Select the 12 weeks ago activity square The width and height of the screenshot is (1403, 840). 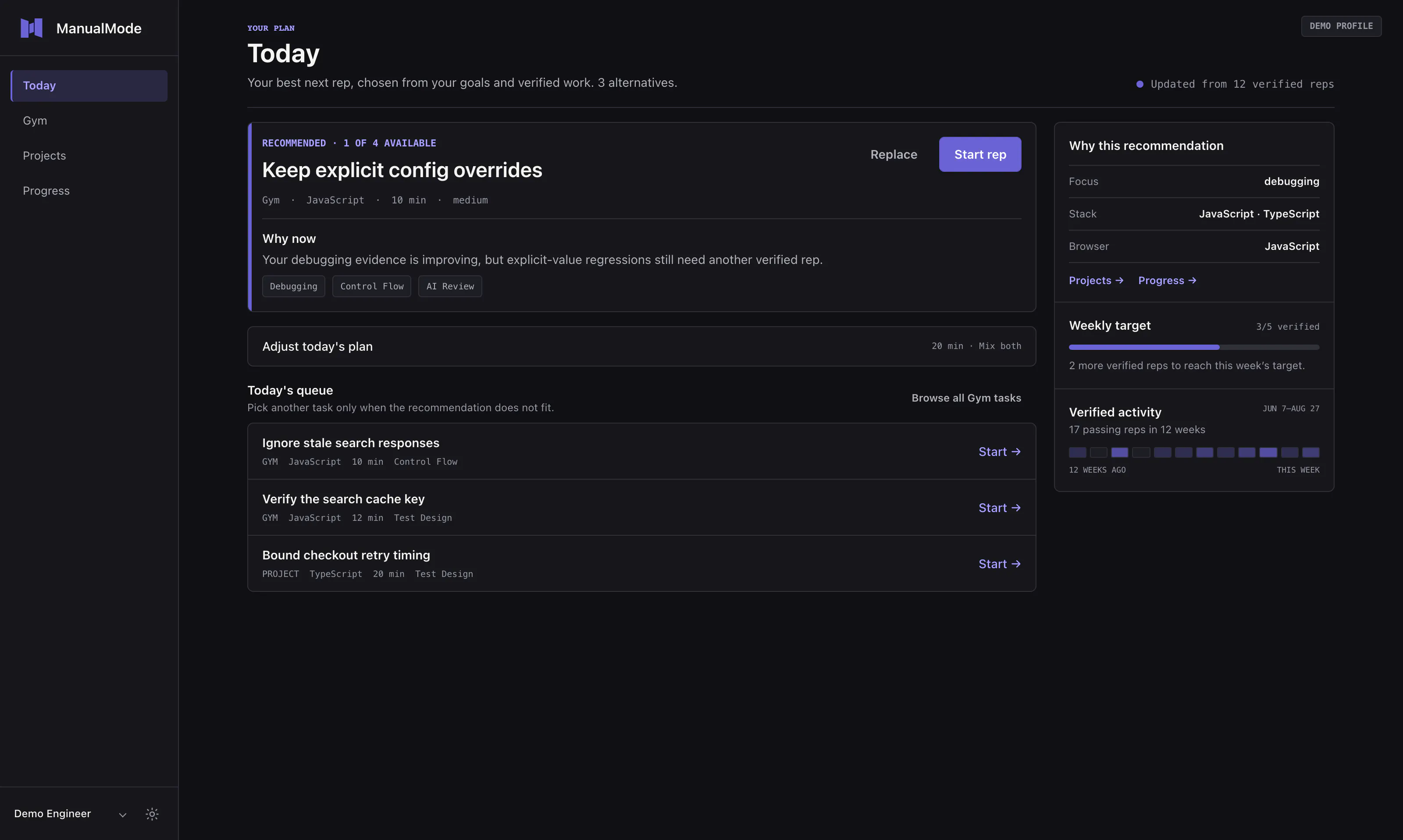pyautogui.click(x=1077, y=452)
